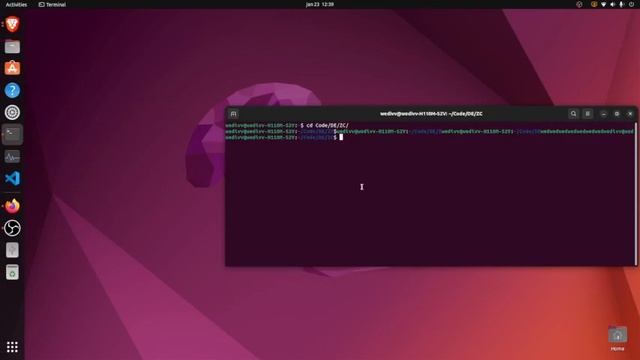Image resolution: width=640 pixels, height=360 pixels.
Task: Open the Help question-mark dock icon
Action: pos(12,90)
